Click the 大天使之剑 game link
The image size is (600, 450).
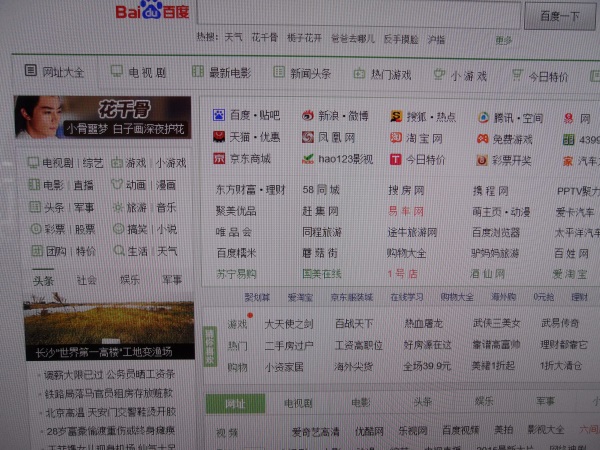pos(289,324)
